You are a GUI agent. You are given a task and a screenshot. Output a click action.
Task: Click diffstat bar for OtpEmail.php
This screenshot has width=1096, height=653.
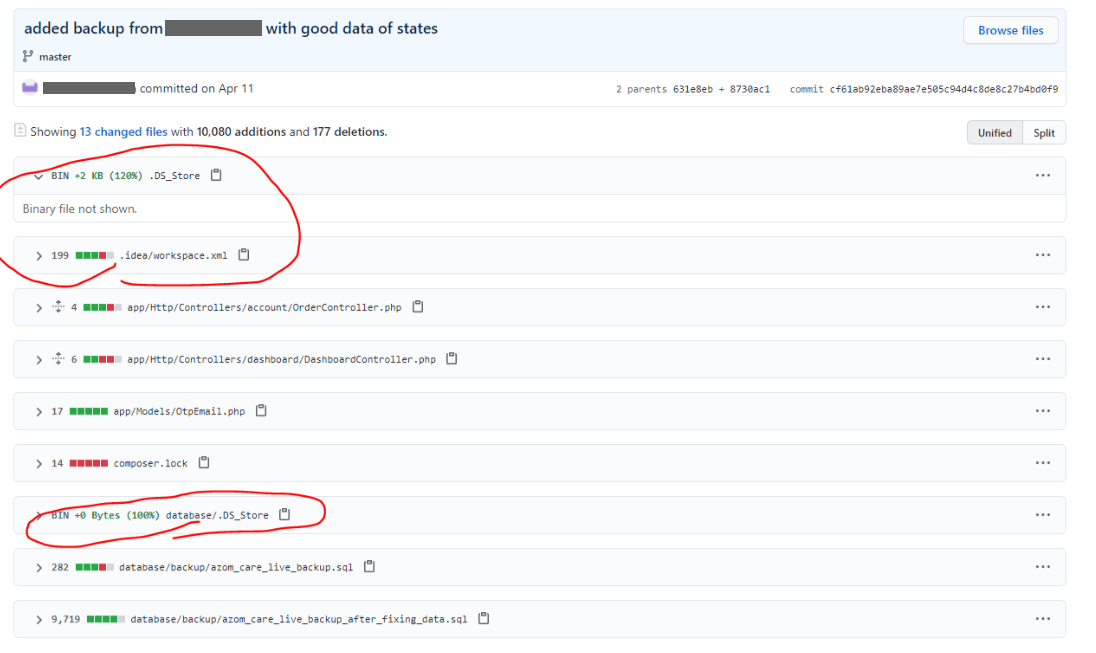tap(89, 411)
